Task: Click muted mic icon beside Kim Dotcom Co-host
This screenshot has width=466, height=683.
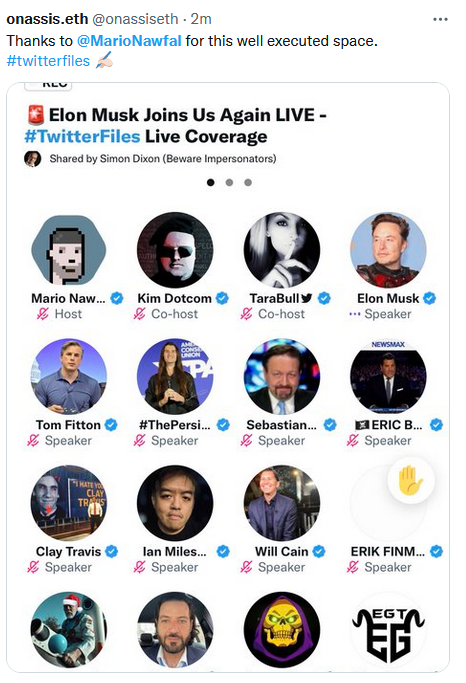Action: click(139, 314)
